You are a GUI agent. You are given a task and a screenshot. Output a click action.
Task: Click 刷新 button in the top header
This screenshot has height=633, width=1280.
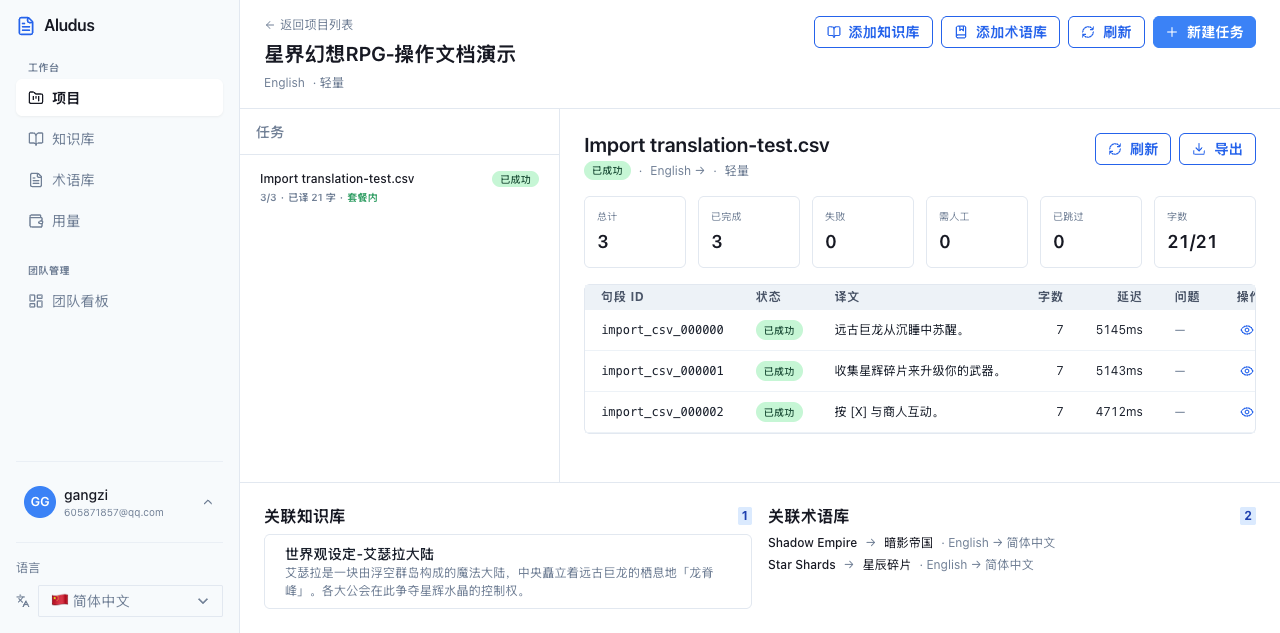[1106, 32]
